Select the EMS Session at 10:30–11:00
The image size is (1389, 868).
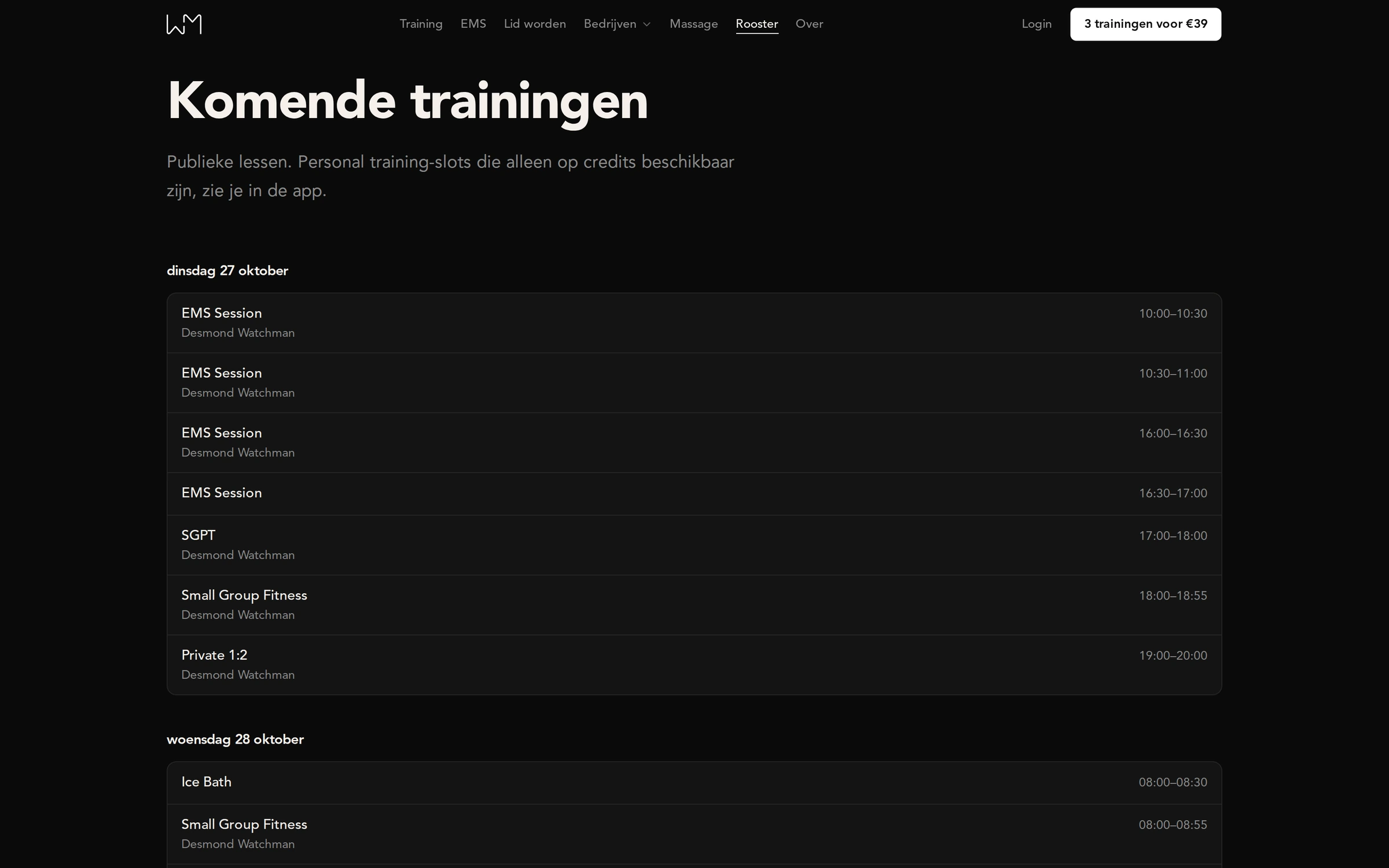(x=694, y=382)
